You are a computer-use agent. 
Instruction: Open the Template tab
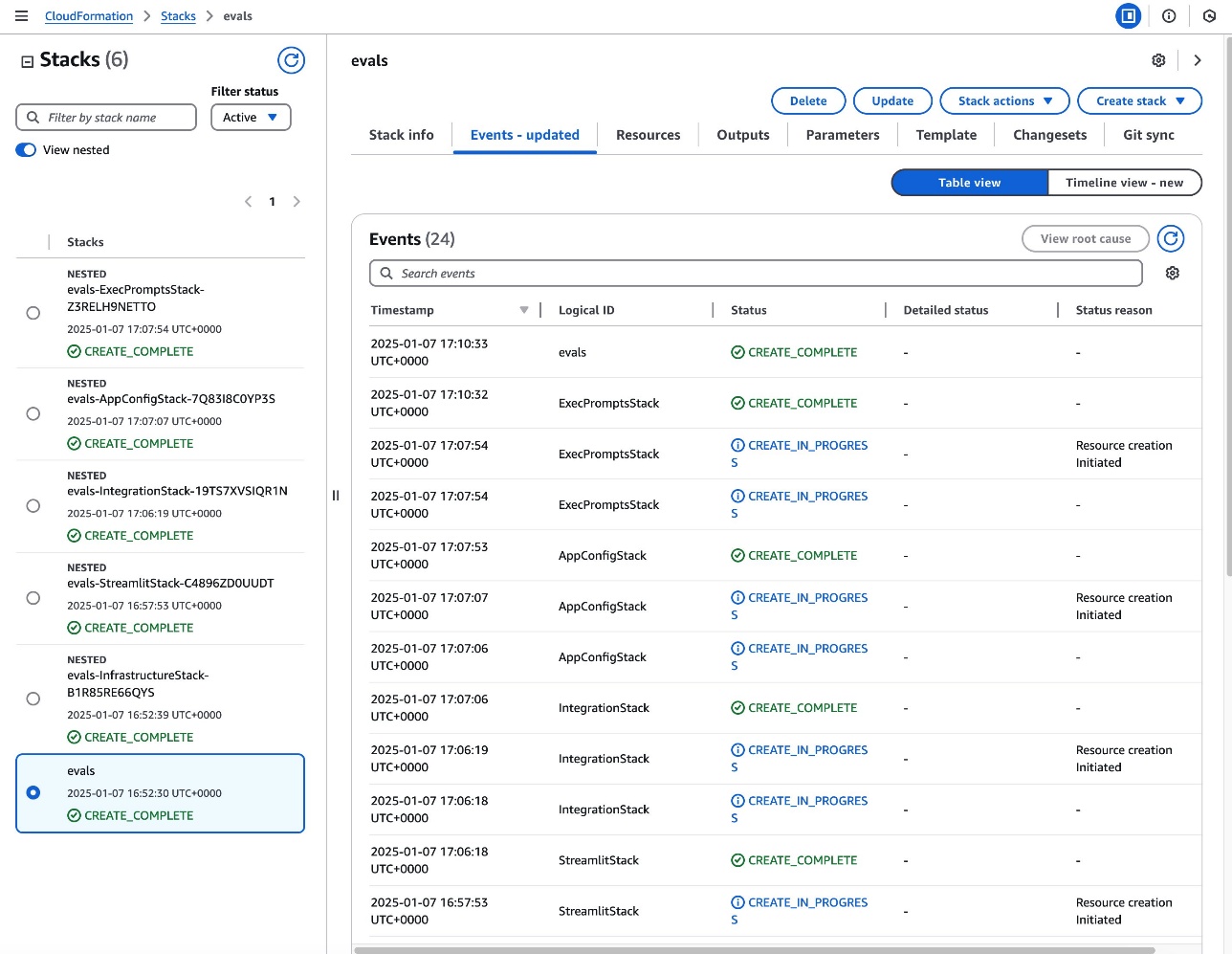946,135
